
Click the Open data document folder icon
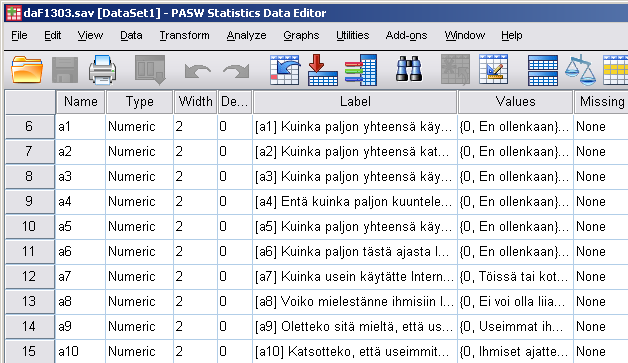(x=27, y=70)
